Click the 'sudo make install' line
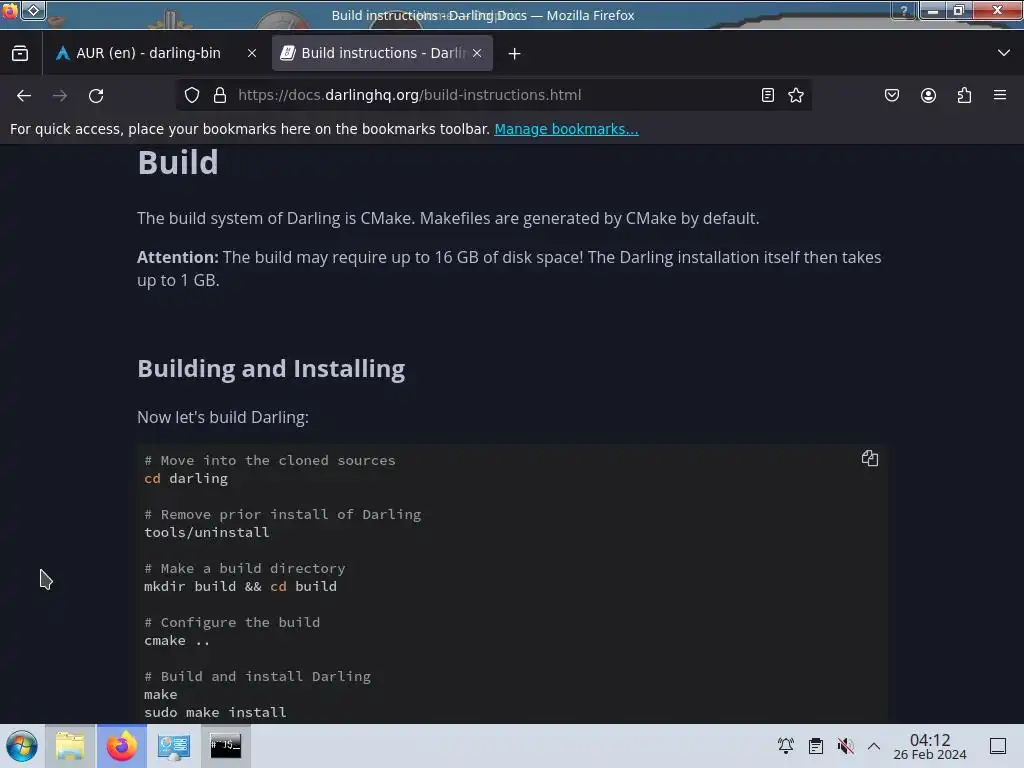Viewport: 1024px width, 768px height. pos(215,712)
